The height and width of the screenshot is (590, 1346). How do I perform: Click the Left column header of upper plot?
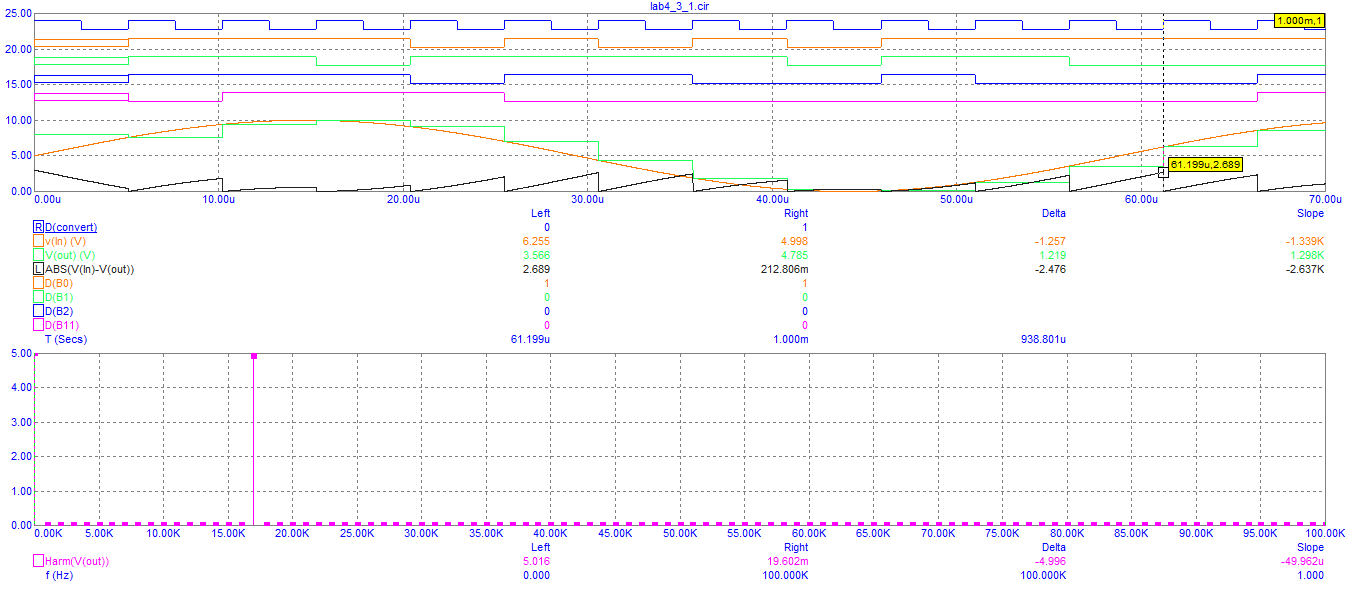[540, 213]
